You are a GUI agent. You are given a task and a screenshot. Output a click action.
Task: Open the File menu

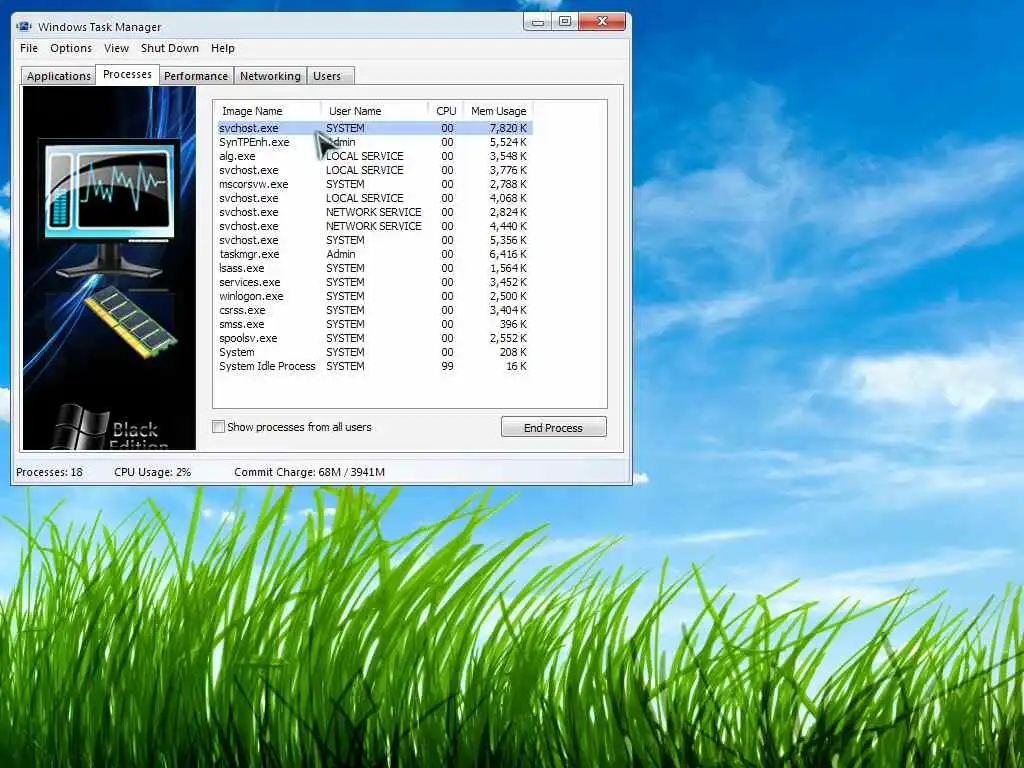click(29, 48)
